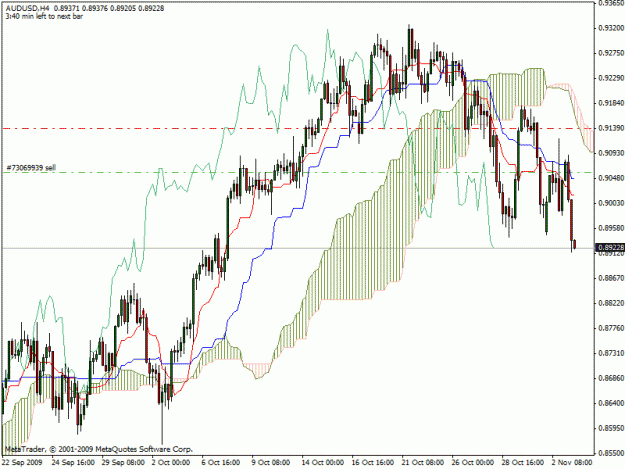Image resolution: width=625 pixels, height=469 pixels.
Task: Click the 0.91390 price axis label
Action: pyautogui.click(x=611, y=128)
